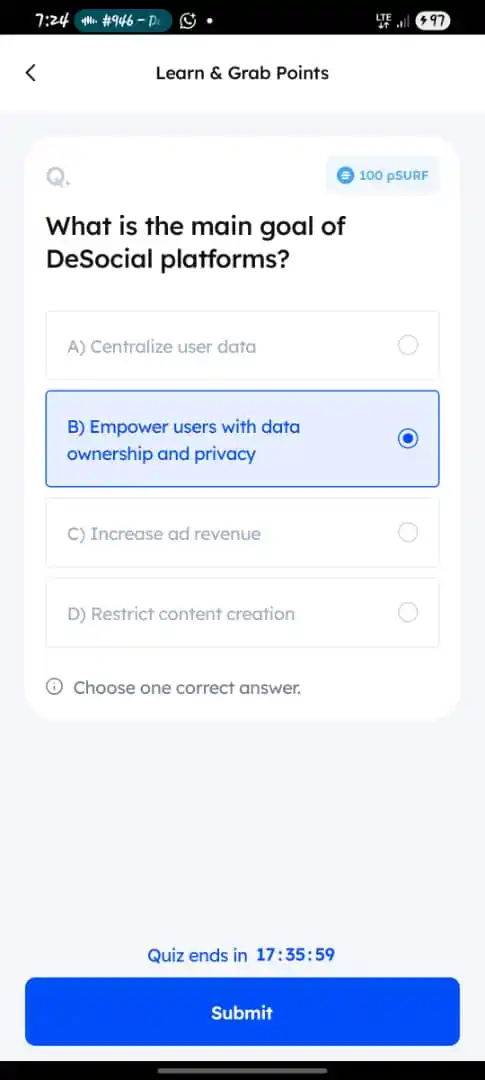Tap the Q. question marker
The width and height of the screenshot is (485, 1080).
59,178
